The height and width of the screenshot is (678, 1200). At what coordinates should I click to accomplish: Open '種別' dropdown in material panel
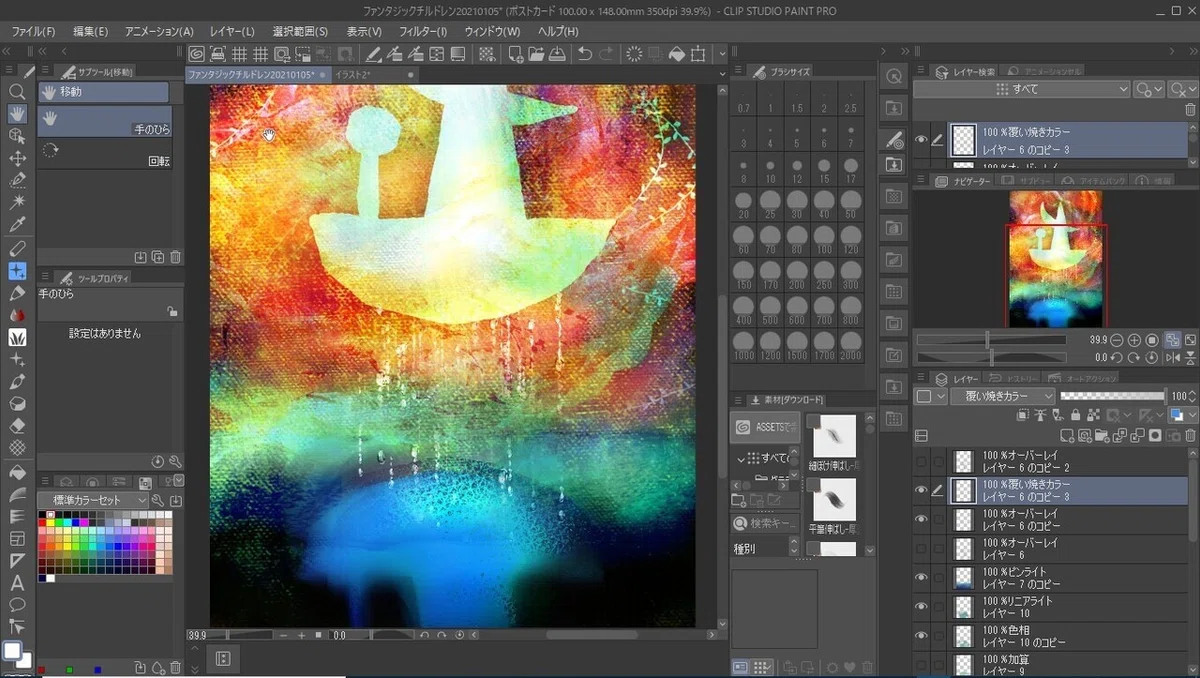coord(766,548)
